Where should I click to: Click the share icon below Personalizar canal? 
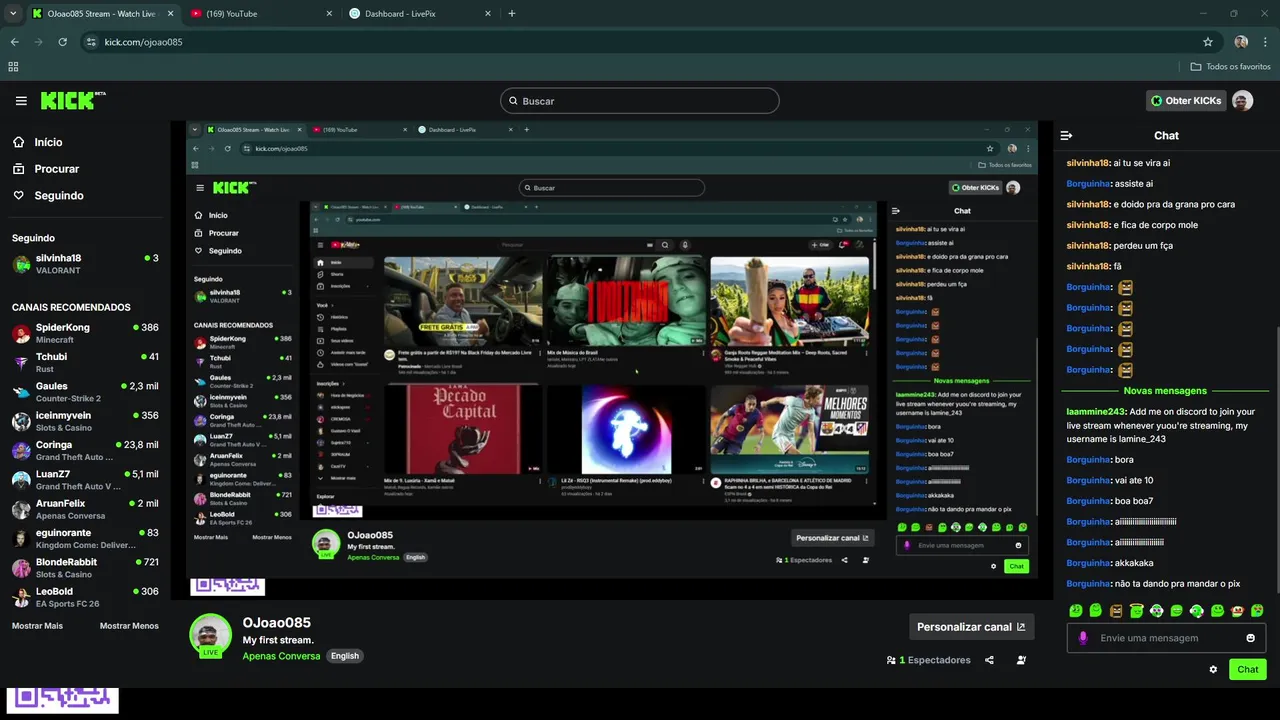pos(989,660)
